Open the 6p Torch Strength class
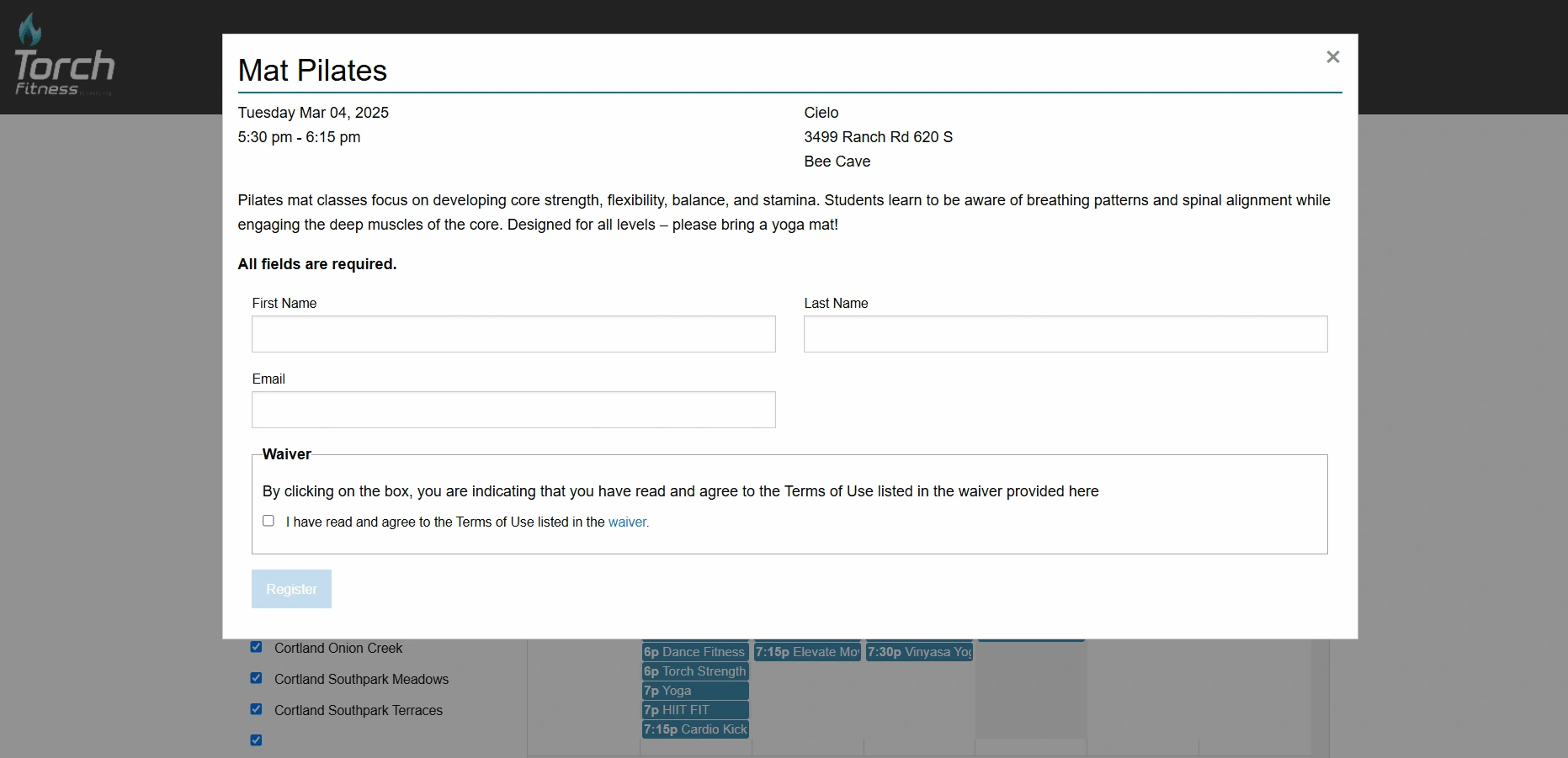This screenshot has width=1568, height=758. (x=695, y=671)
